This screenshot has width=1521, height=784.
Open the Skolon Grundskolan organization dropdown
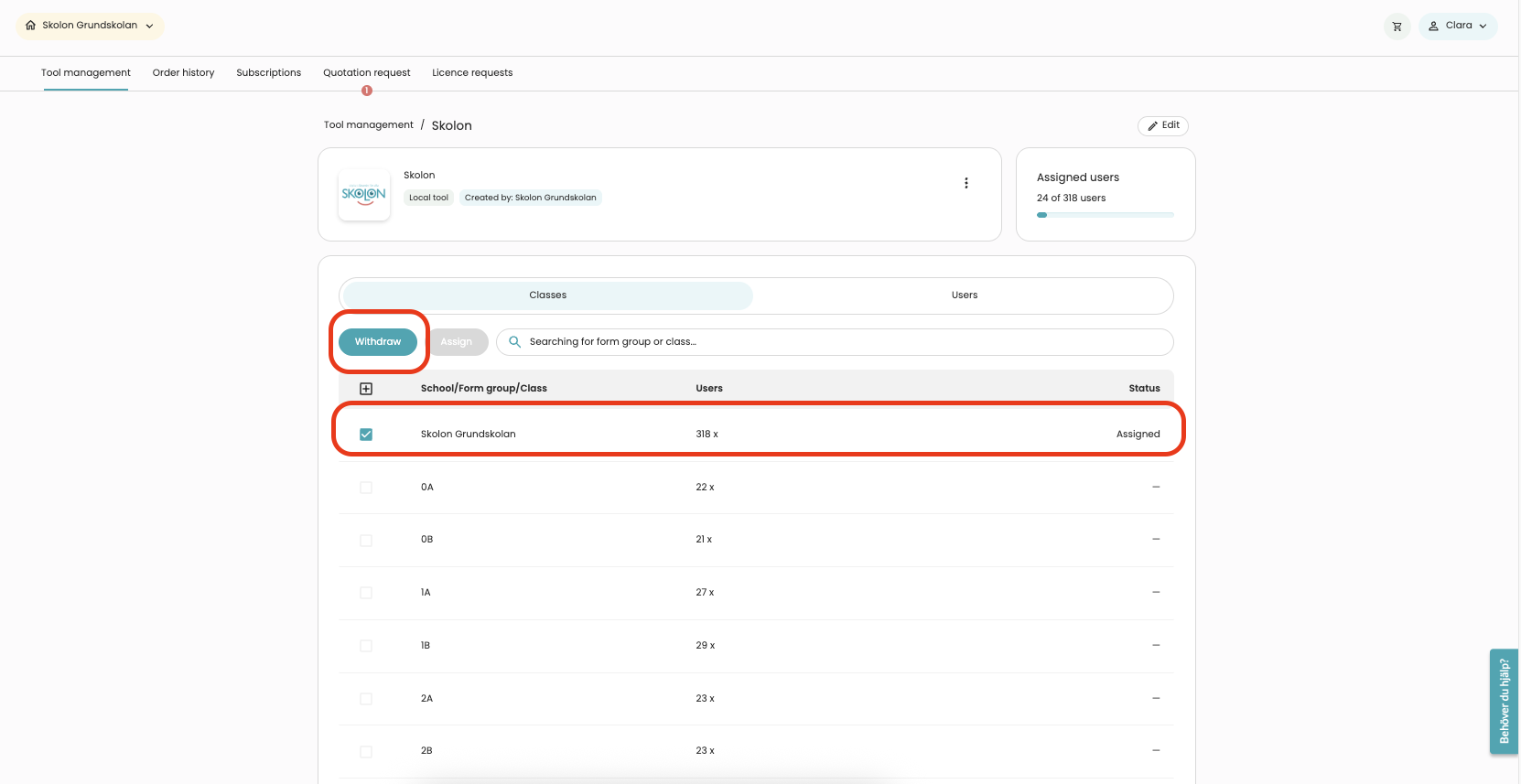[x=91, y=26]
